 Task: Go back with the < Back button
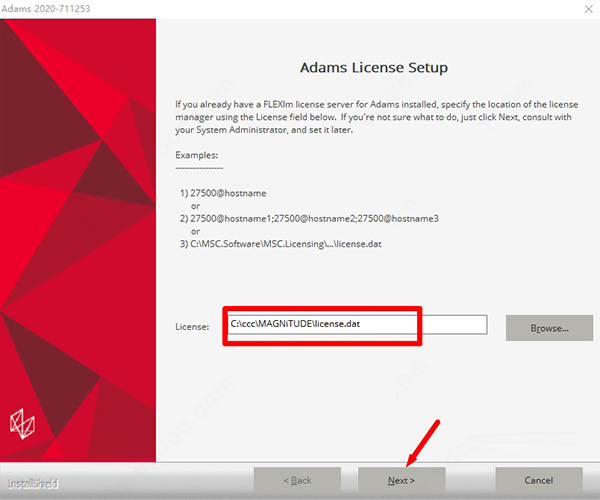coord(297,481)
